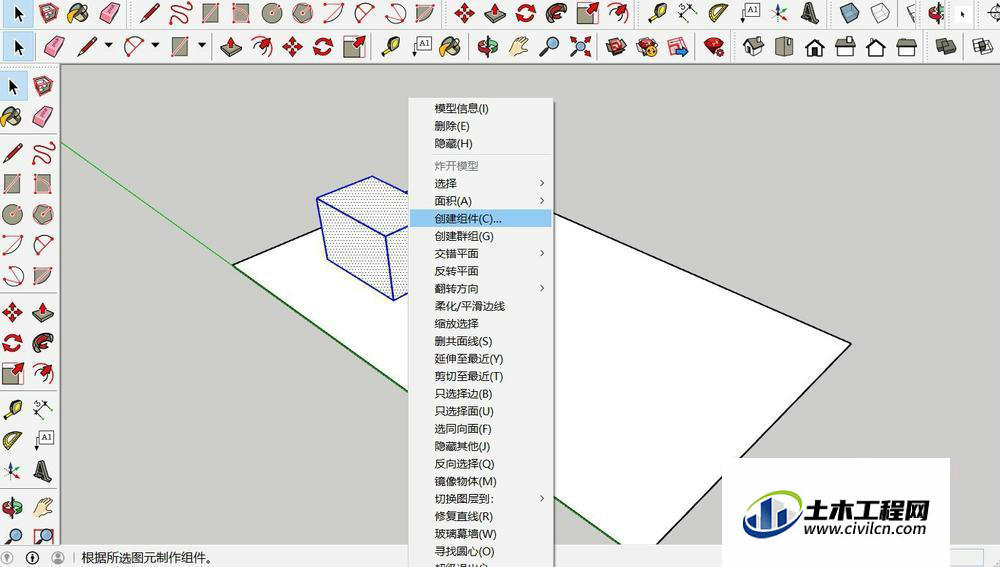Click the info circle icon in status bar

(32, 558)
